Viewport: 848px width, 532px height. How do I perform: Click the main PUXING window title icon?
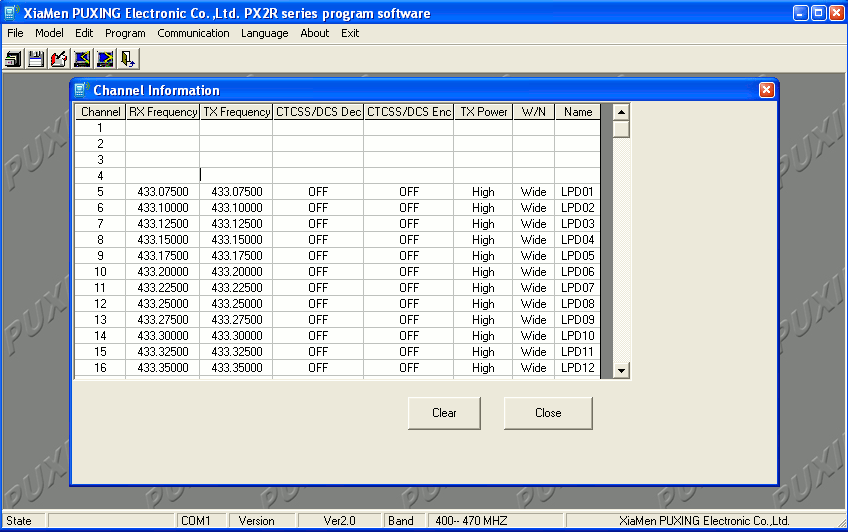click(x=11, y=12)
